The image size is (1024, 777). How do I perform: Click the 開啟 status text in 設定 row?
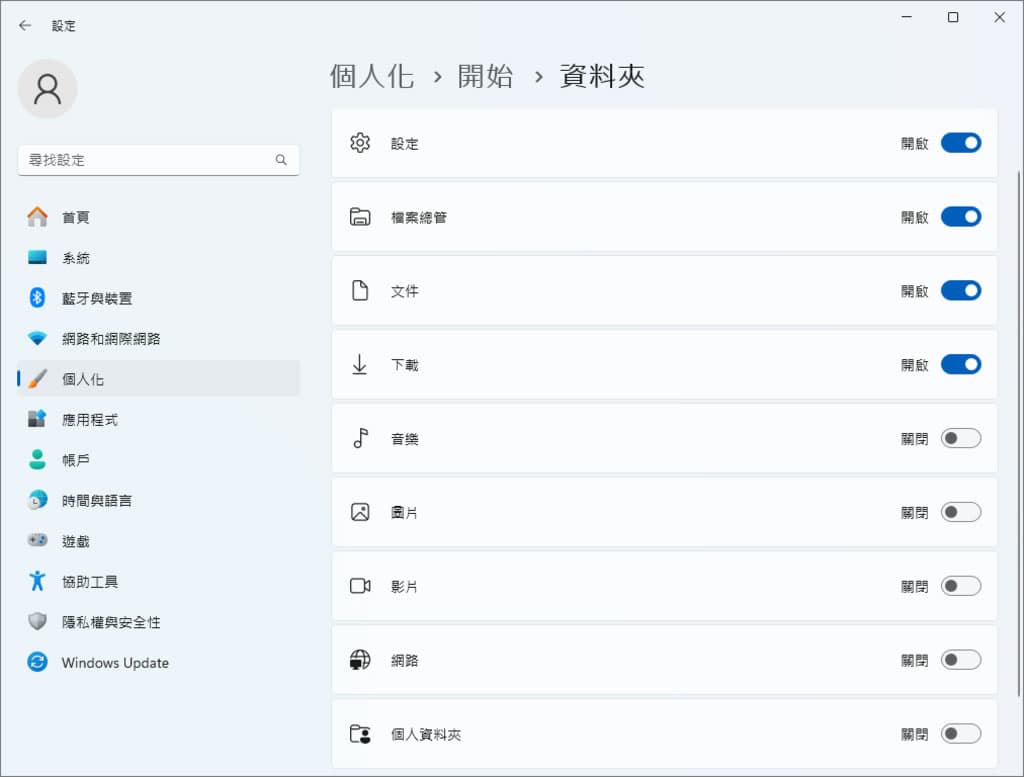coord(914,144)
